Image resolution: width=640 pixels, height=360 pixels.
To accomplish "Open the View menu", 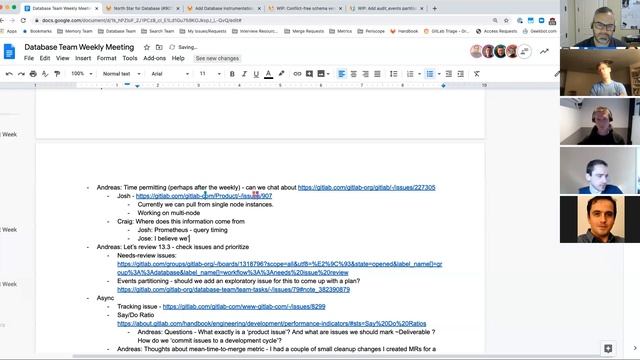I will pyautogui.click(x=62, y=58).
